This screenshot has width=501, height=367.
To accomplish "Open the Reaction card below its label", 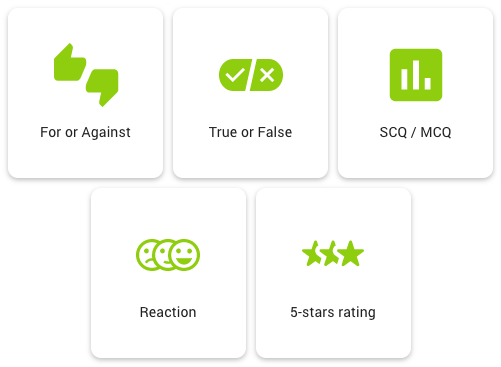I will point(168,338).
